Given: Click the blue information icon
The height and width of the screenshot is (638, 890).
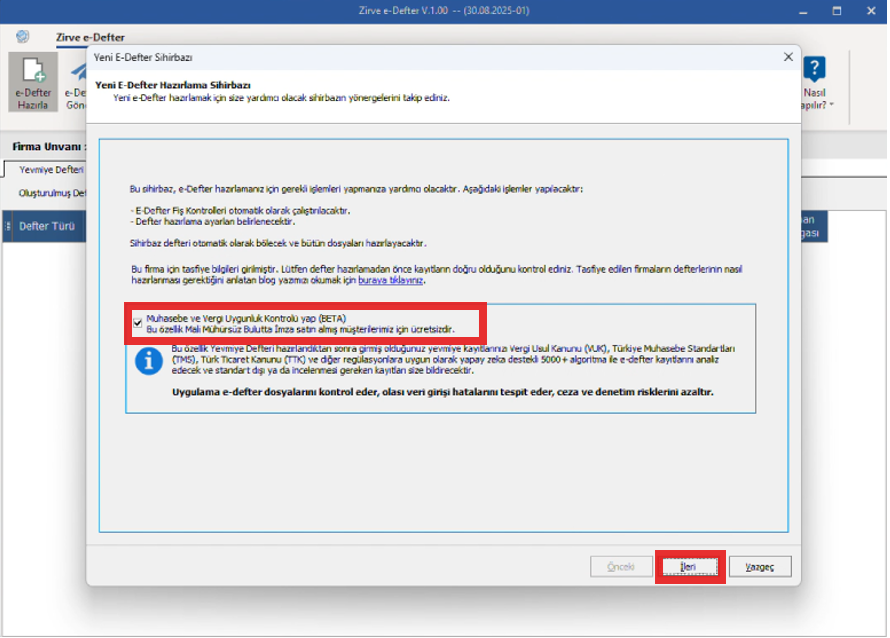Looking at the screenshot, I should click(x=149, y=361).
